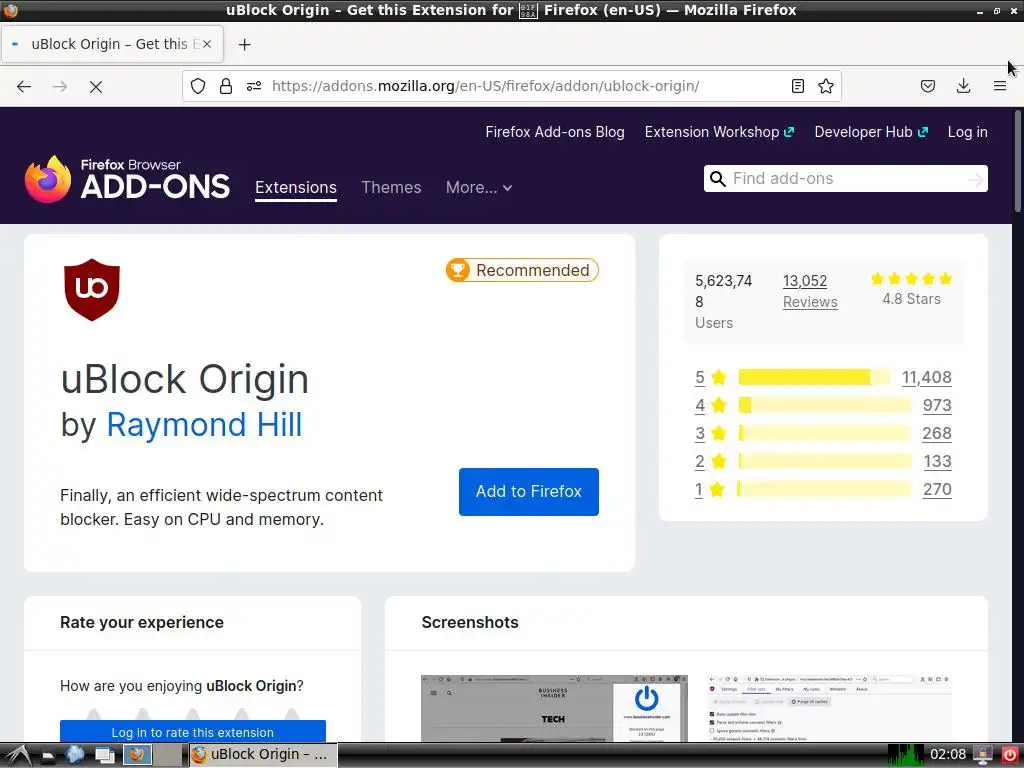Open Developer Hub link
The image size is (1024, 768).
871,132
